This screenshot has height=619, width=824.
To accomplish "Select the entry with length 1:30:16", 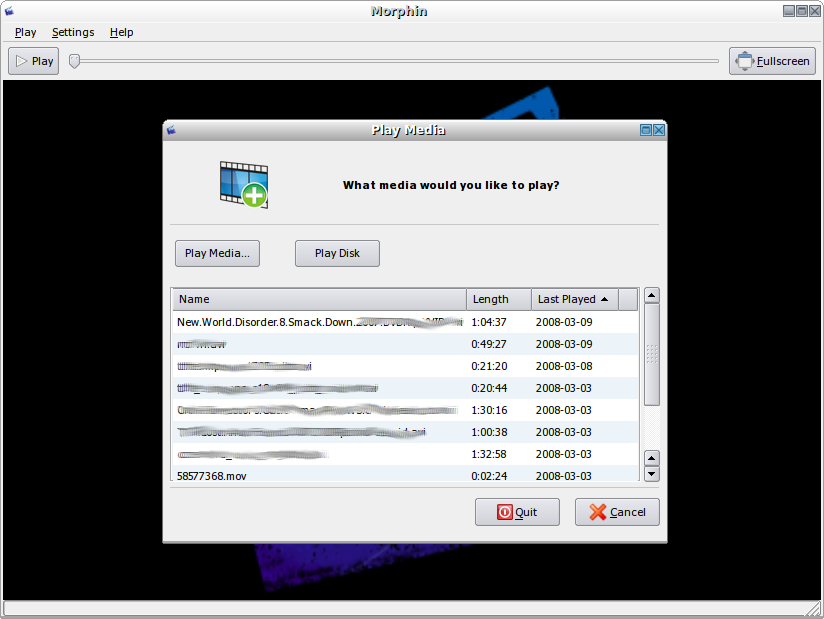I will pyautogui.click(x=405, y=410).
